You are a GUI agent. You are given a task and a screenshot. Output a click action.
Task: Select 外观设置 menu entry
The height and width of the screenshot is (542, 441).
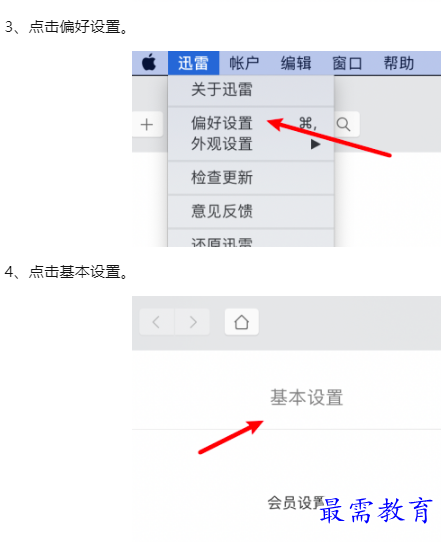(x=251, y=144)
